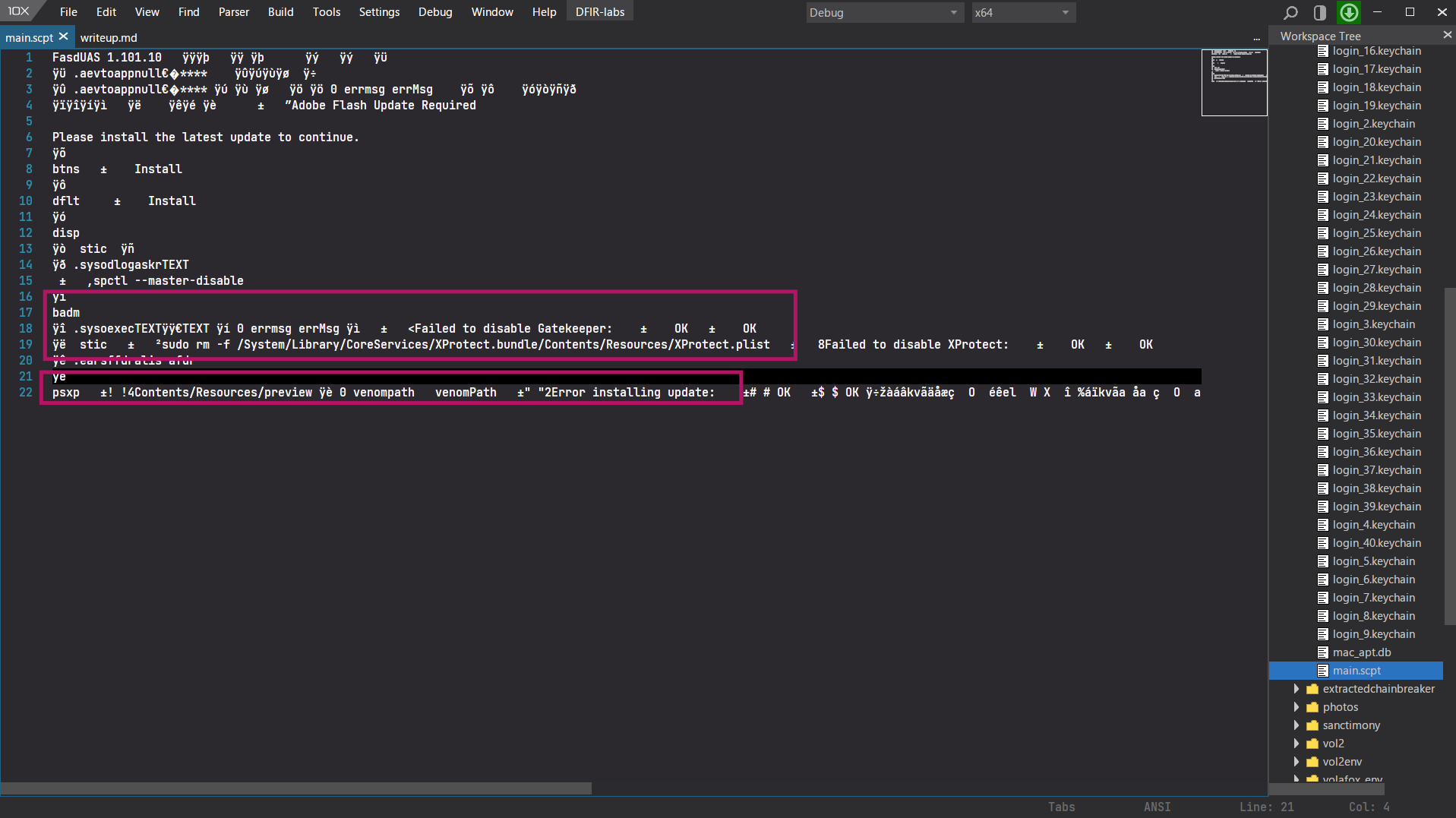This screenshot has width=1456, height=818.
Task: Click the ANSI encoding indicator
Action: 1157,807
